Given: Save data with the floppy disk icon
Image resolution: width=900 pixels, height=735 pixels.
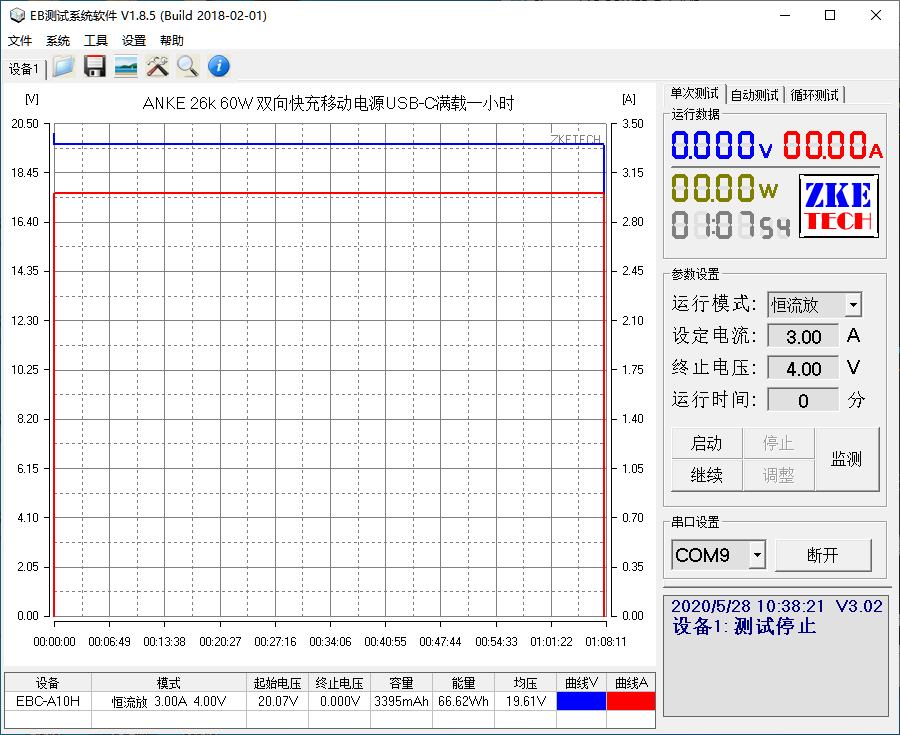Looking at the screenshot, I should coord(95,67).
